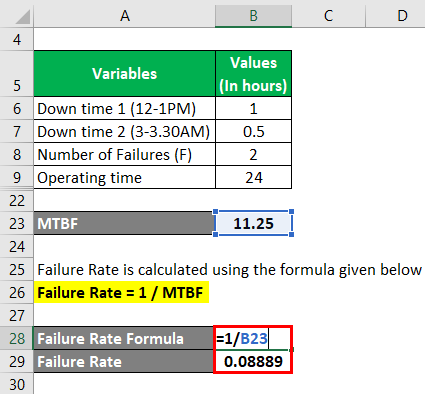Click the MTBF label cell
This screenshot has height=394, width=425.
pyautogui.click(x=124, y=223)
